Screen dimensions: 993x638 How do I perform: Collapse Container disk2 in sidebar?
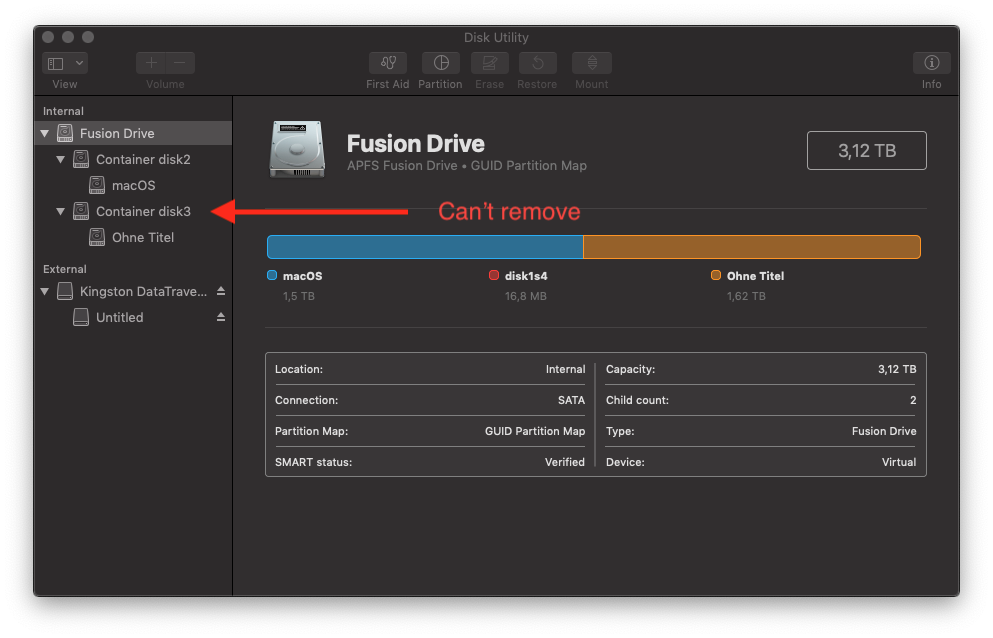[60, 160]
